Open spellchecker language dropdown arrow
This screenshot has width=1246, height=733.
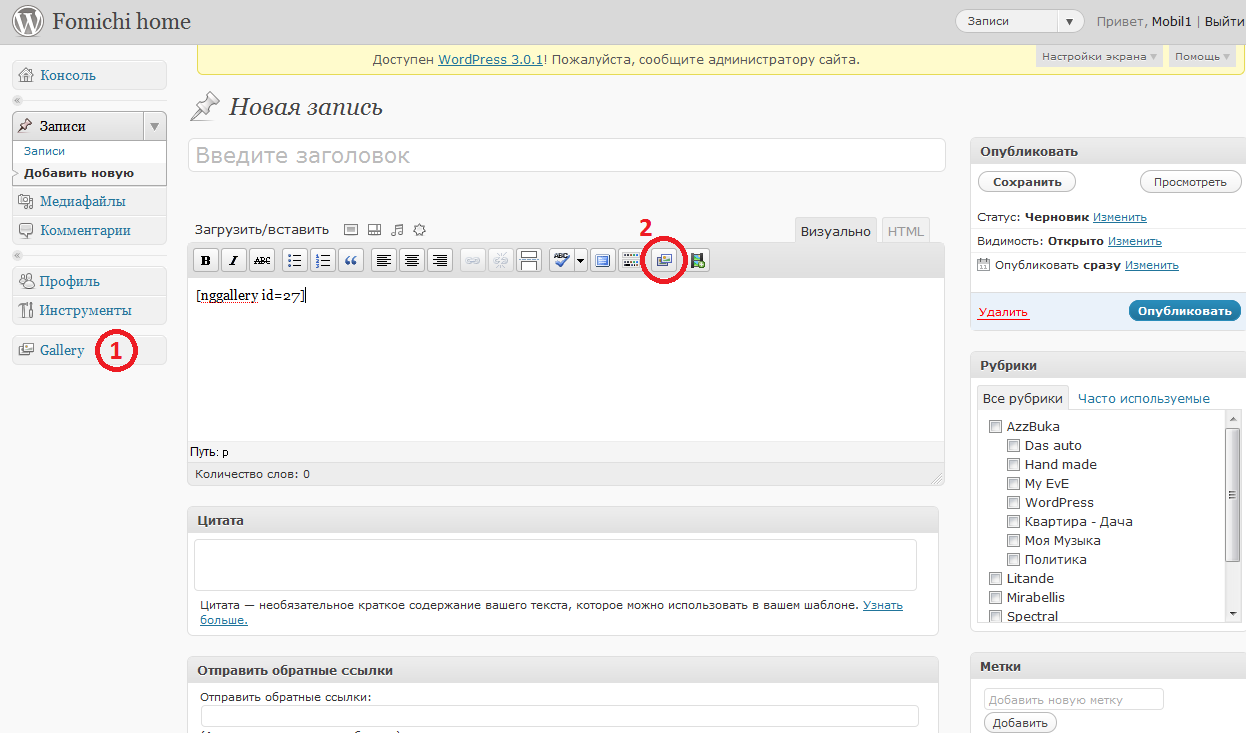pos(580,260)
